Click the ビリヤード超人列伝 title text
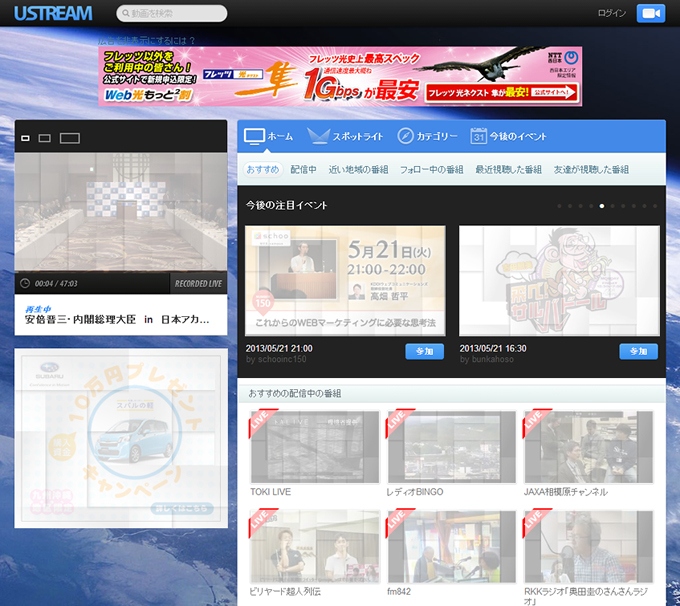Screen dimensions: 680x606 point(285,592)
